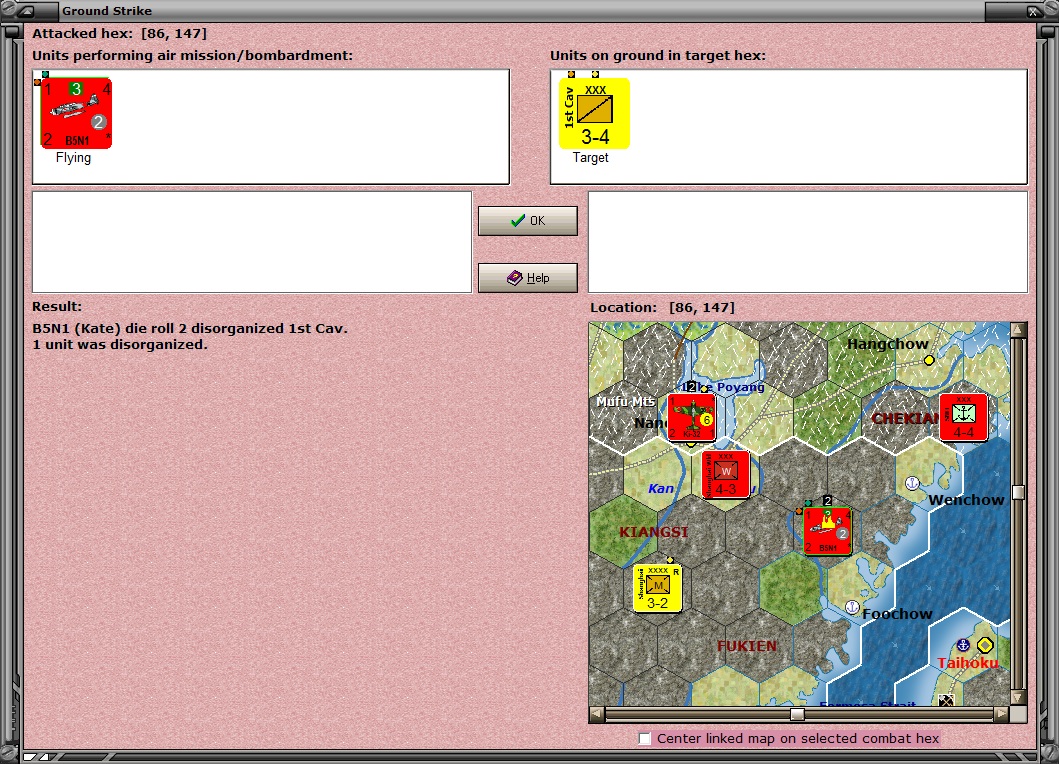The height and width of the screenshot is (764, 1059).
Task: Click the Ki-32 aircraft counter on map
Action: (692, 417)
